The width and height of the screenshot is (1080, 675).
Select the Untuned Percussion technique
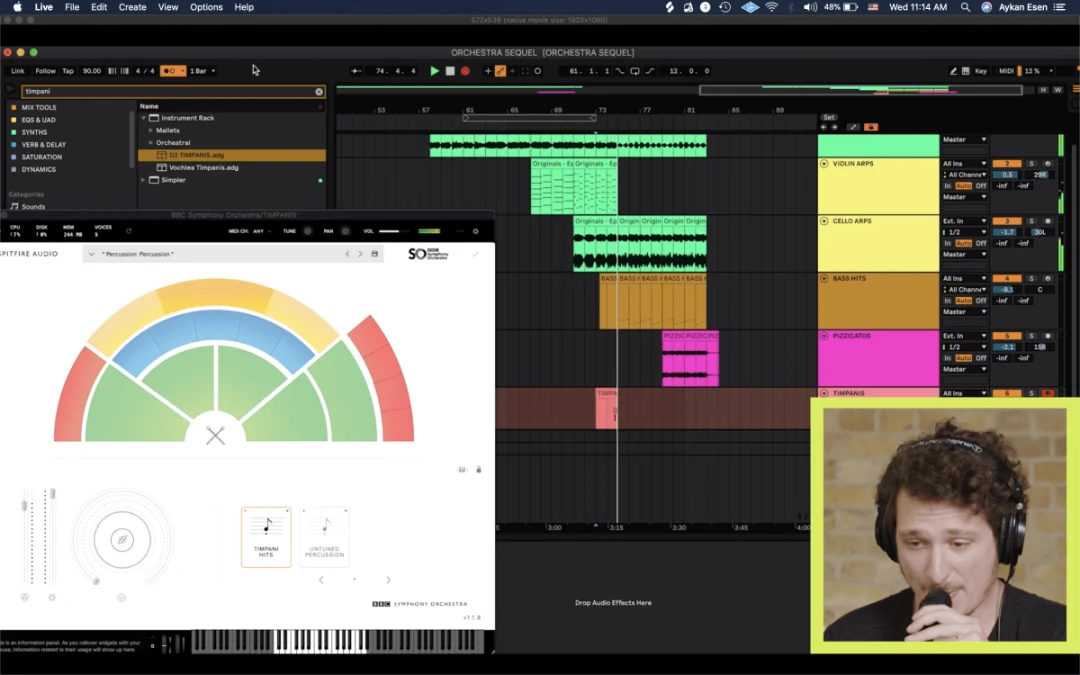(x=324, y=537)
